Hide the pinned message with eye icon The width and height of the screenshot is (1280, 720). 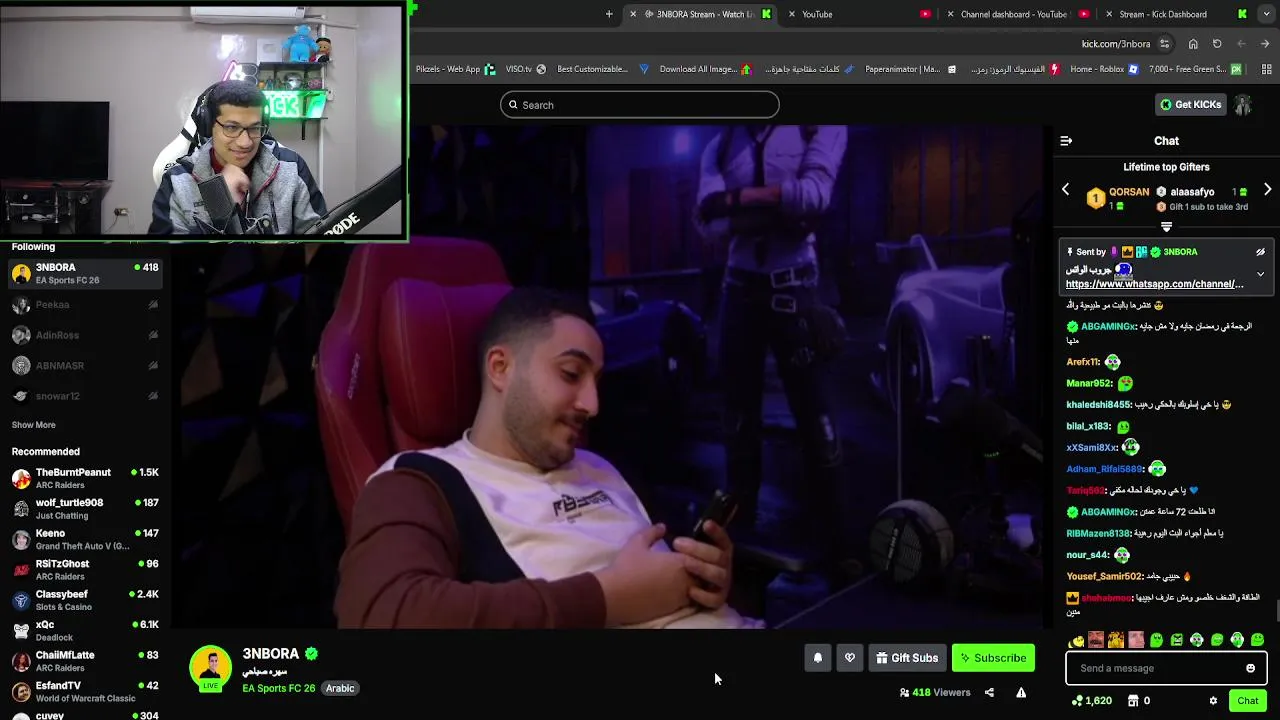(1260, 252)
